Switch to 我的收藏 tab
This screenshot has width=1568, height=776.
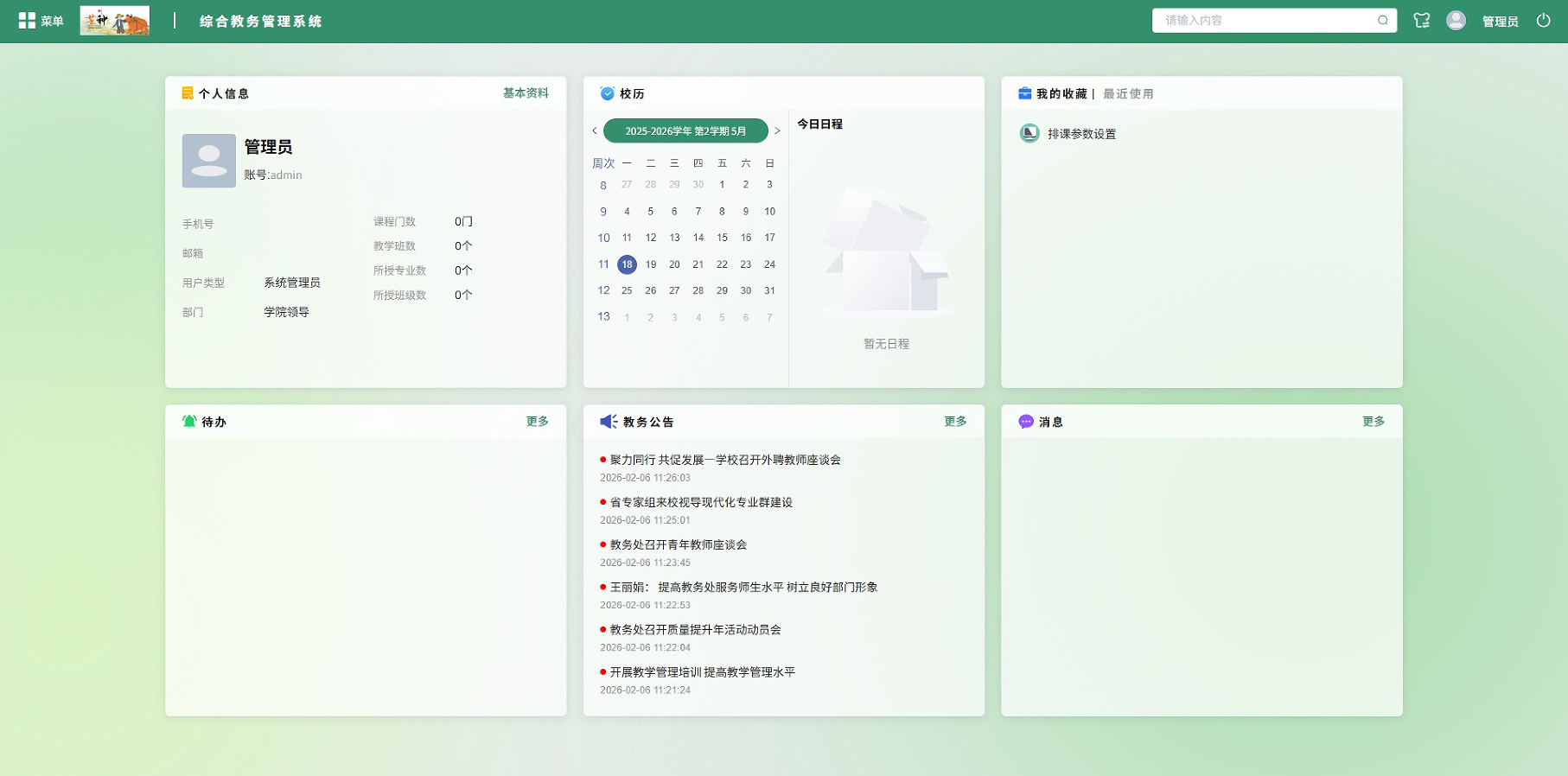click(x=1061, y=94)
